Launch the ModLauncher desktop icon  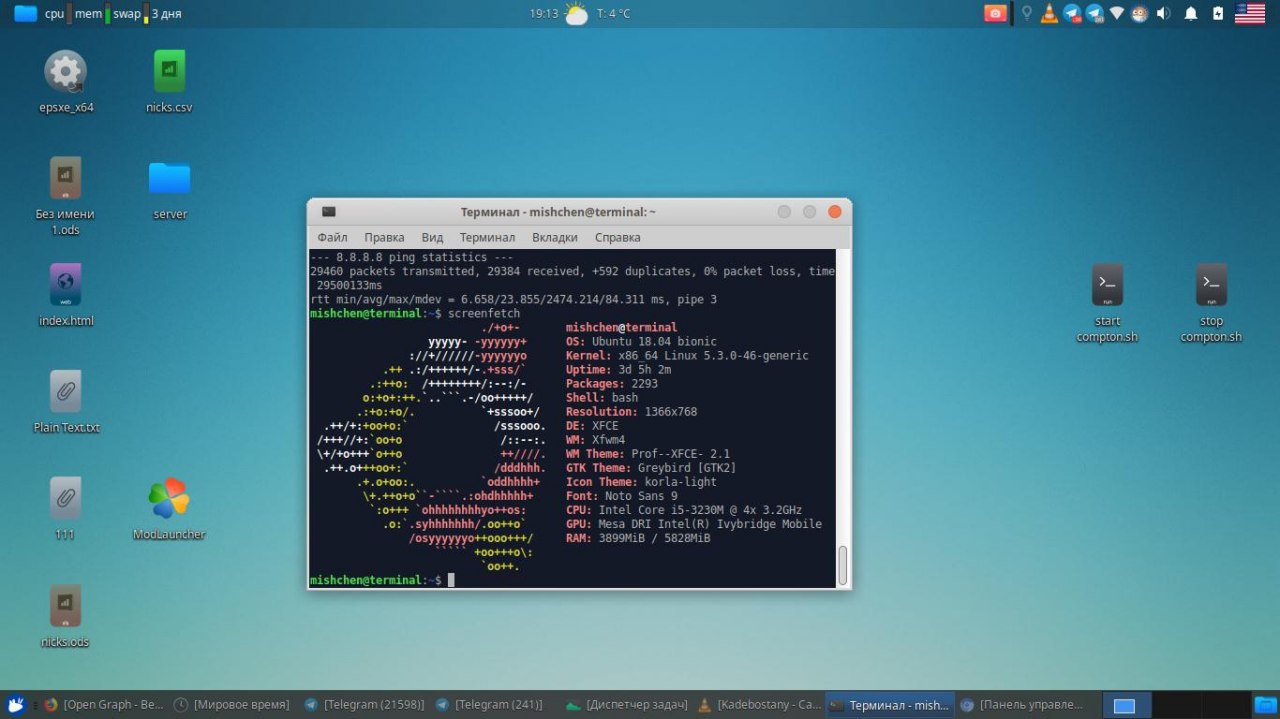pyautogui.click(x=168, y=498)
